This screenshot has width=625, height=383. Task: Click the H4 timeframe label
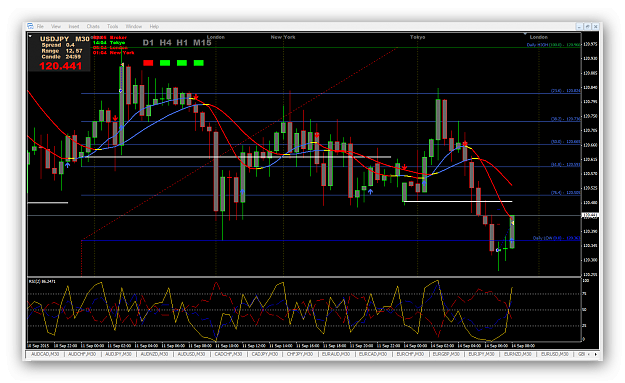165,43
